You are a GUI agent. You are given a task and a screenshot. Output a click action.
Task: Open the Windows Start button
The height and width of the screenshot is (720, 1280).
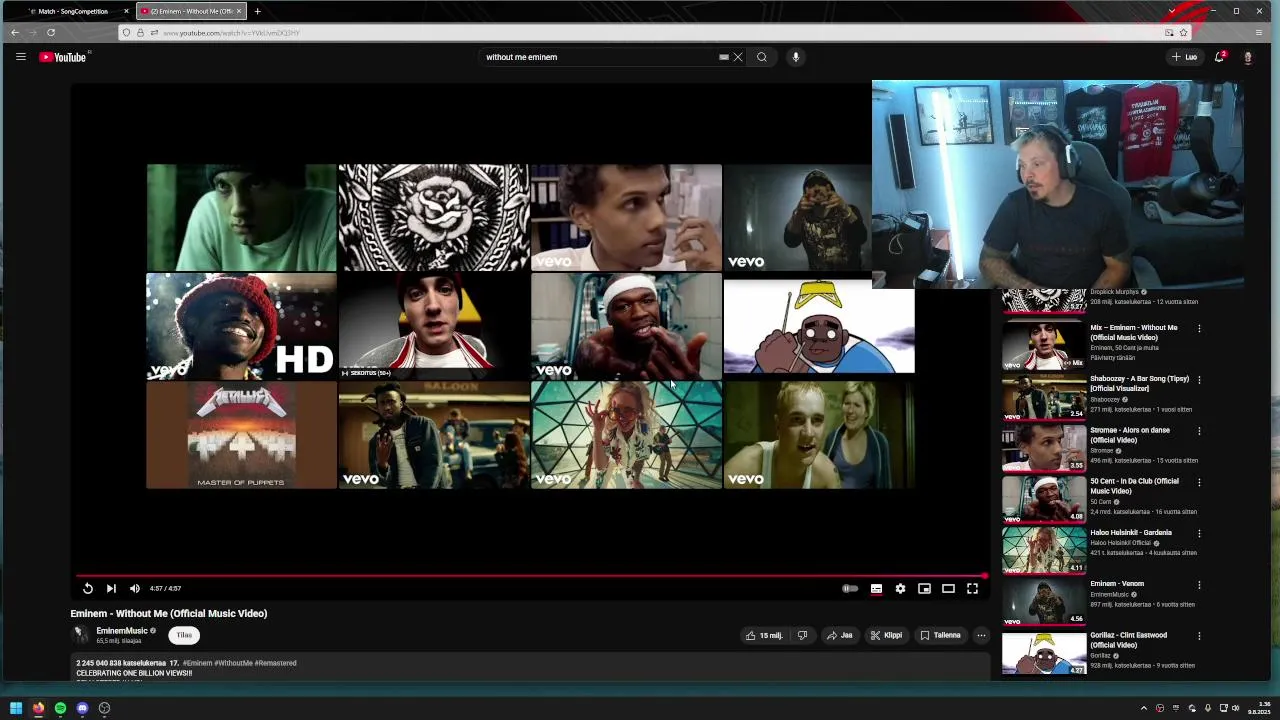pos(16,708)
